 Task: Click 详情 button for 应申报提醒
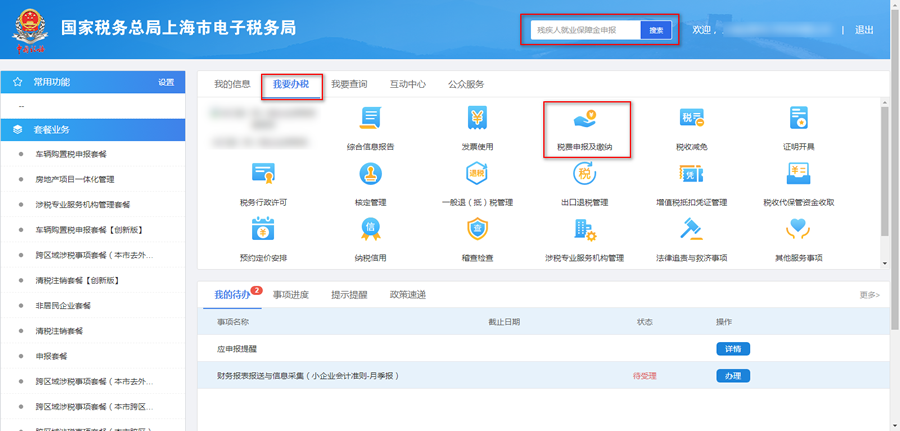coord(732,349)
